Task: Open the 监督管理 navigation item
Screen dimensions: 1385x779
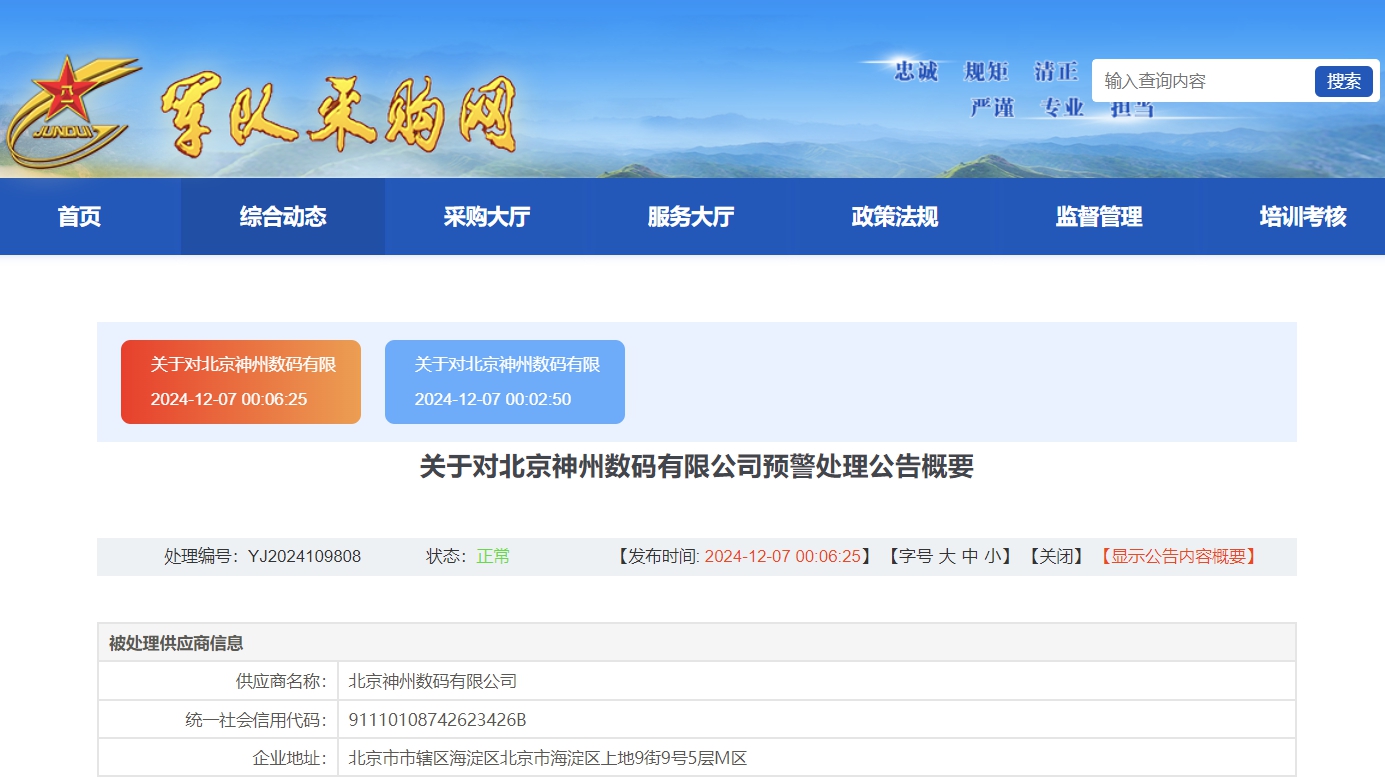Action: (1099, 217)
